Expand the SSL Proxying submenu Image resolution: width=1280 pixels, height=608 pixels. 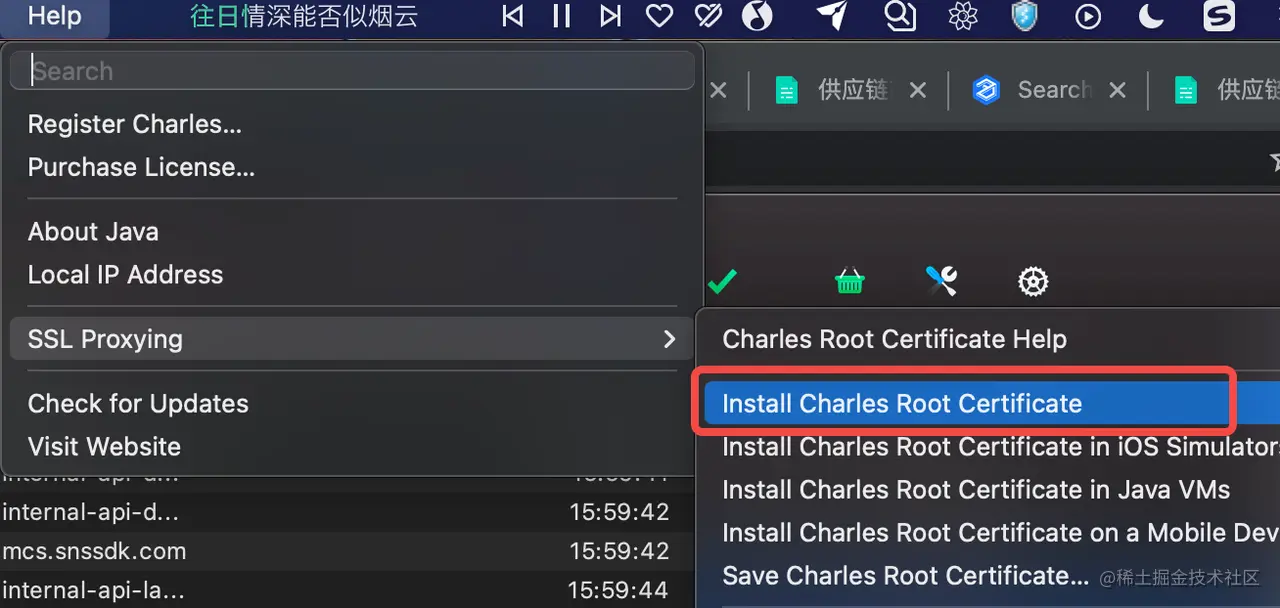pyautogui.click(x=352, y=339)
